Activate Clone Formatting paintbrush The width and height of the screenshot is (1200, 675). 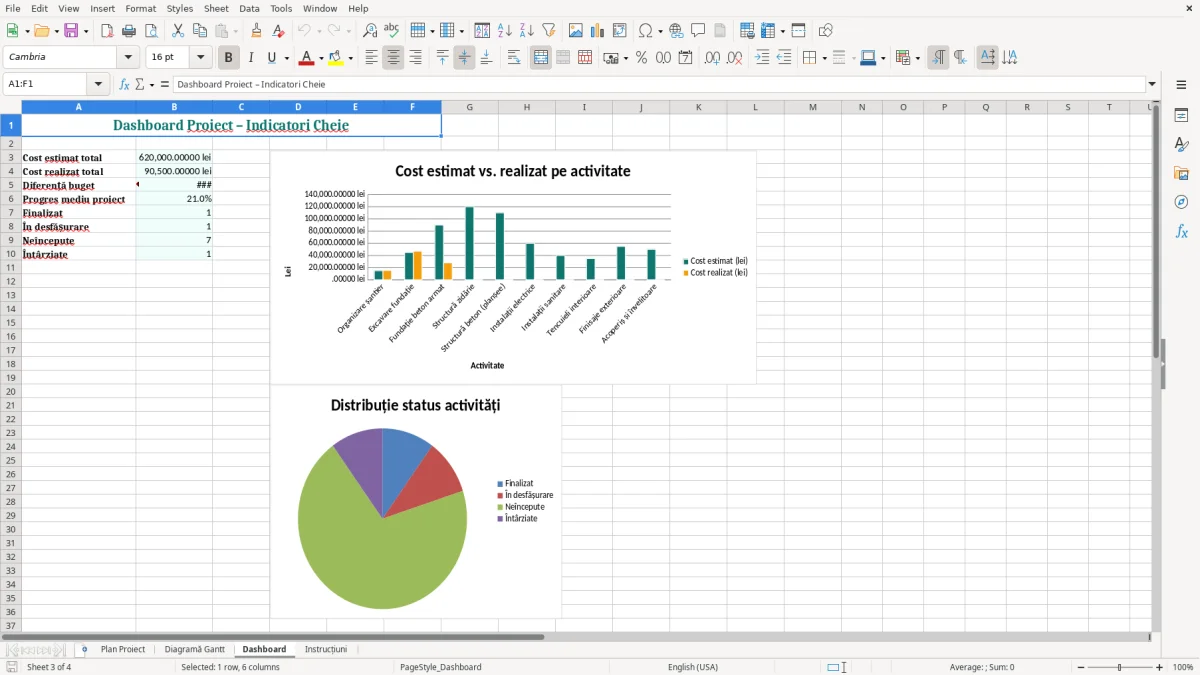pos(257,31)
